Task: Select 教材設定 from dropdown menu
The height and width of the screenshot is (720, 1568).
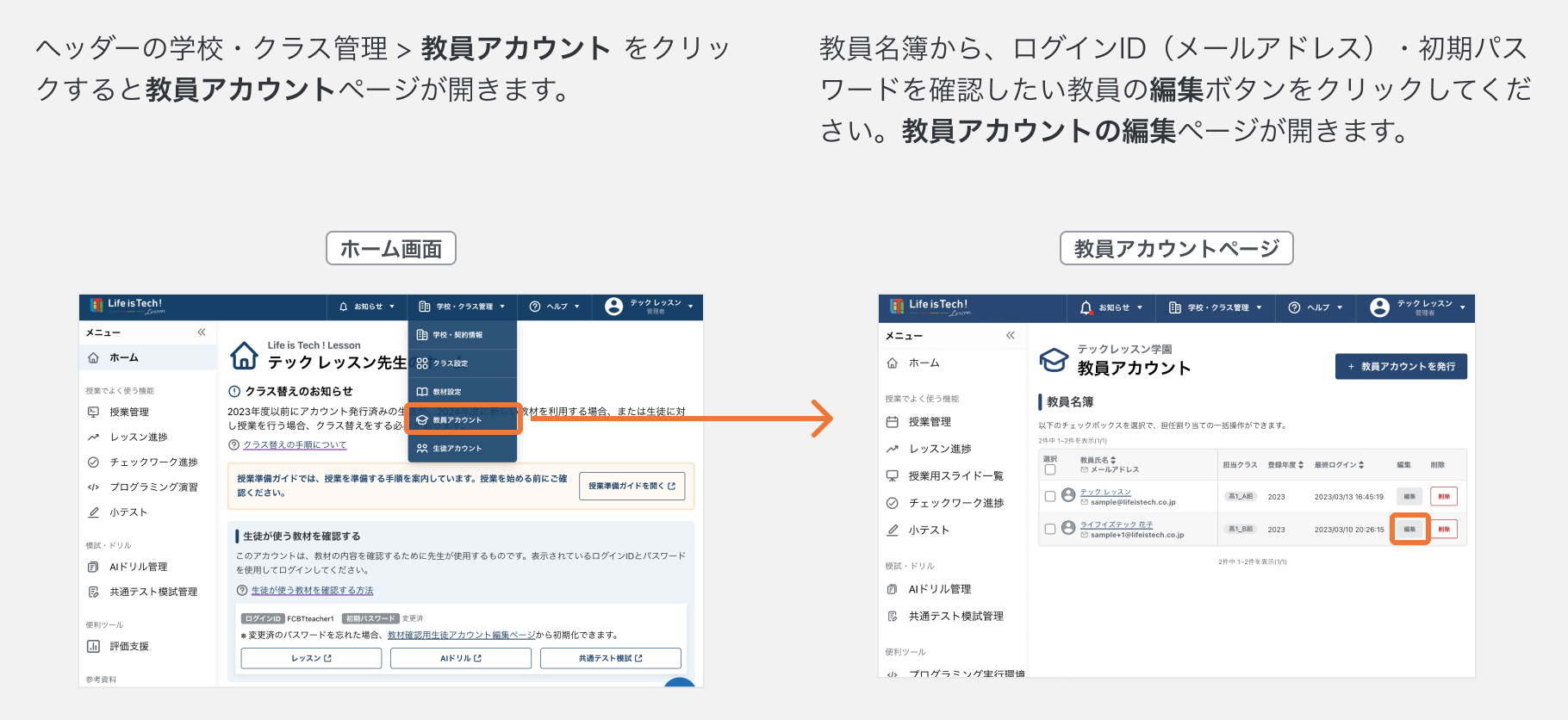Action: (462, 392)
